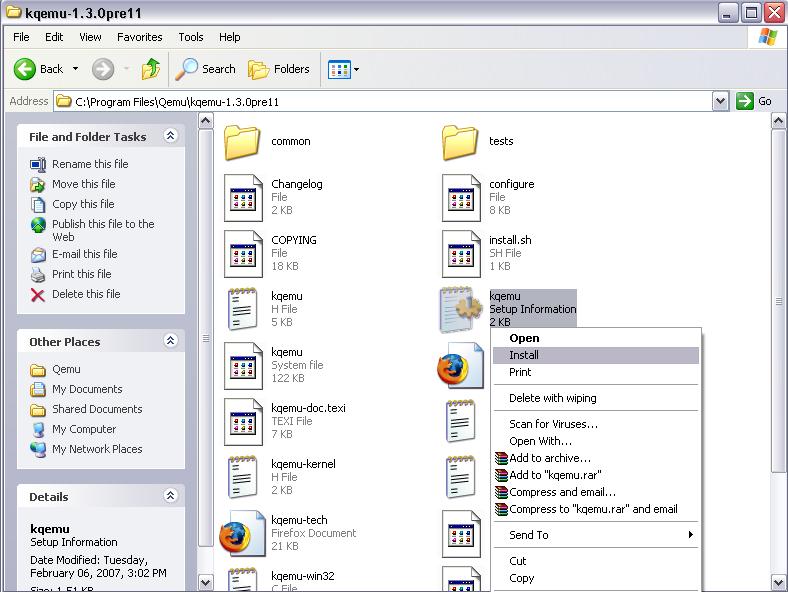Toggle the Folders pane button
The width and height of the screenshot is (788, 592).
click(279, 69)
